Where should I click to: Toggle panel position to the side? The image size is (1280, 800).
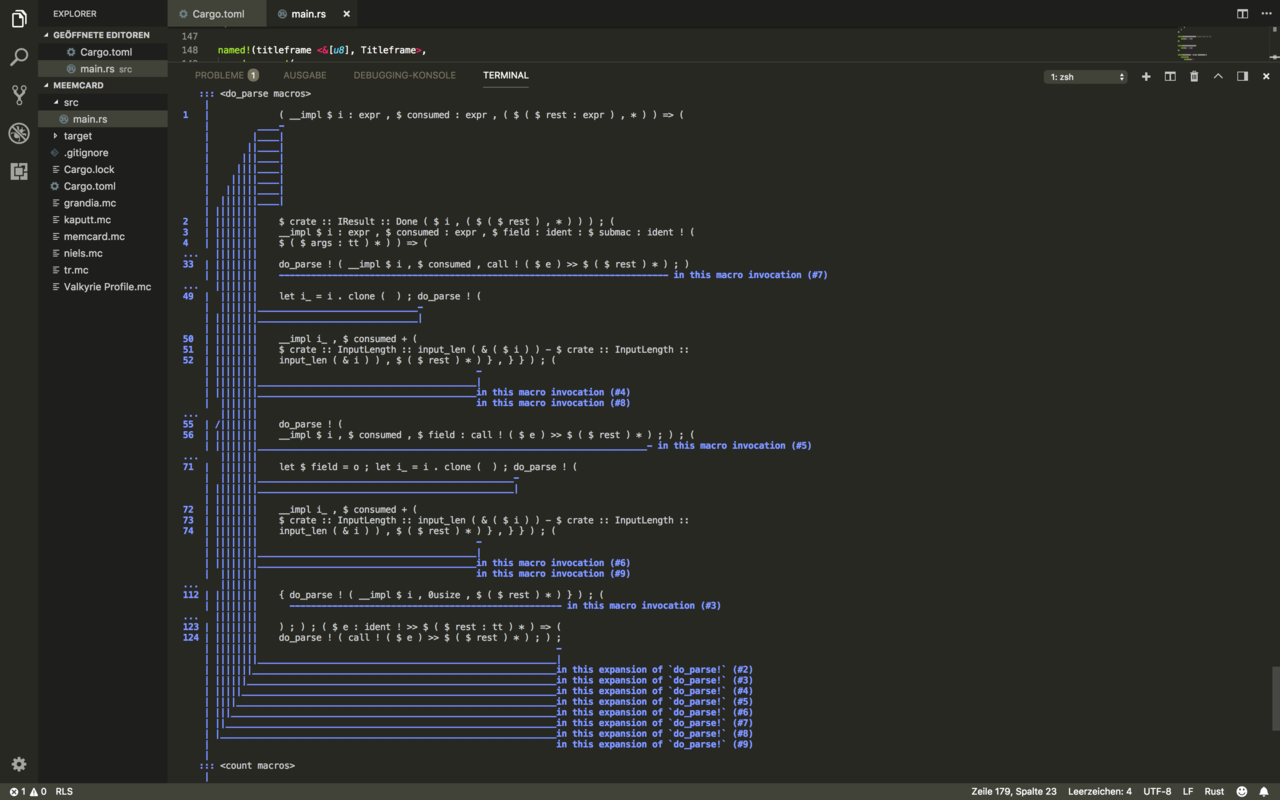click(x=1242, y=76)
